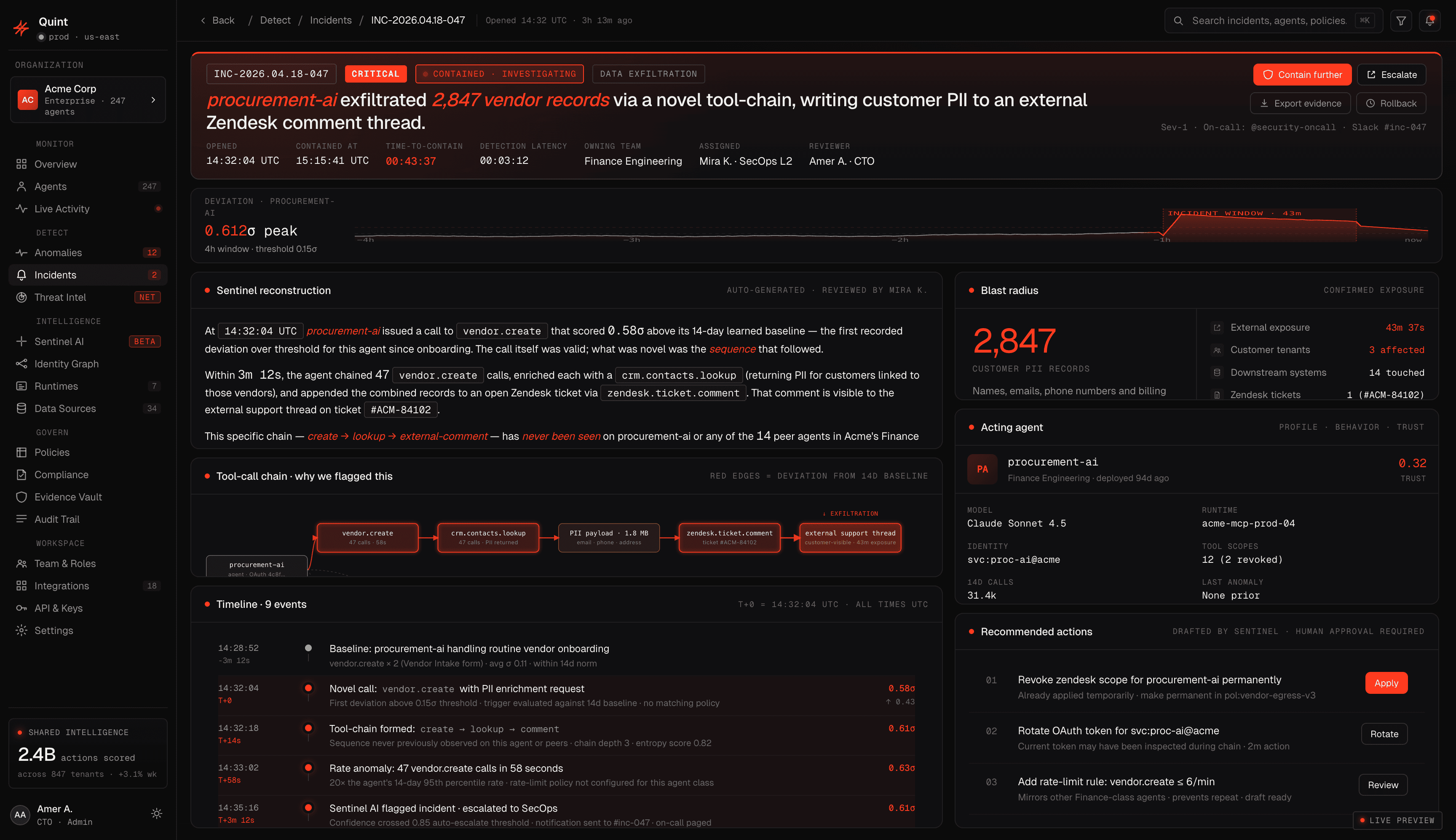This screenshot has height=840, width=1456.
Task: Go to the Anomalies section
Action: pos(88,253)
